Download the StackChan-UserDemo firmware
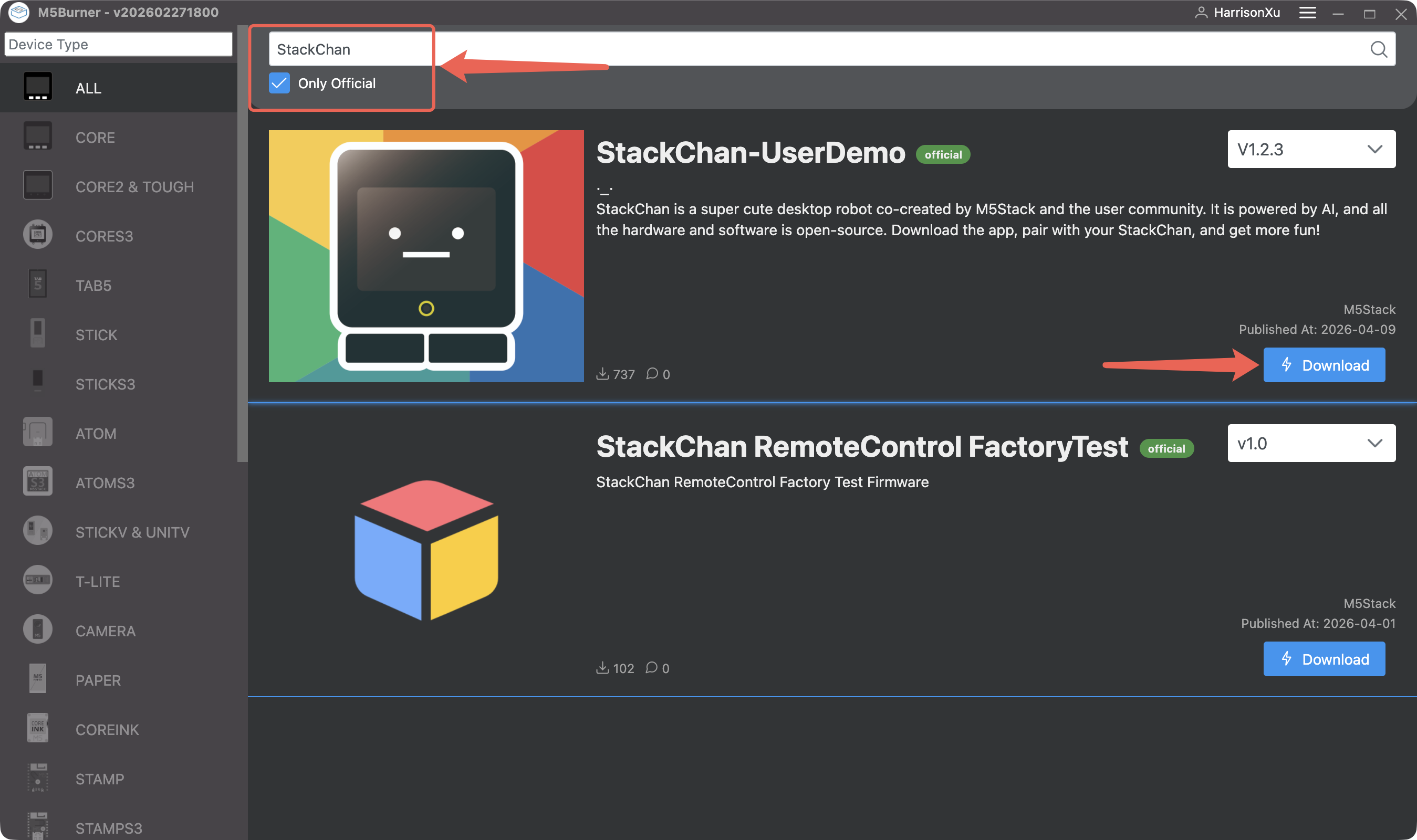This screenshot has height=840, width=1417. coord(1324,365)
